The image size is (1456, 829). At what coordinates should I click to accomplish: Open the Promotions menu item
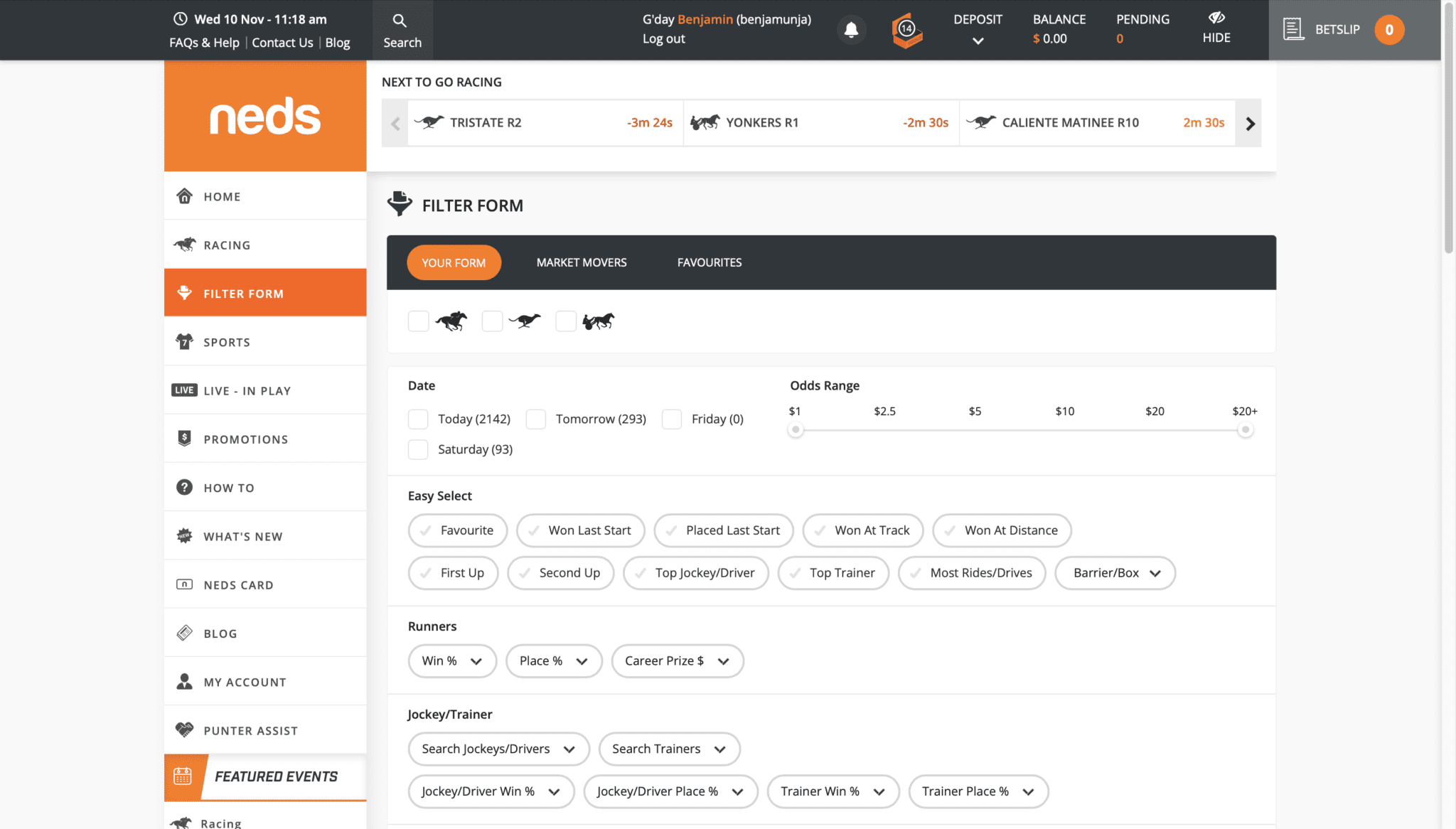[265, 439]
